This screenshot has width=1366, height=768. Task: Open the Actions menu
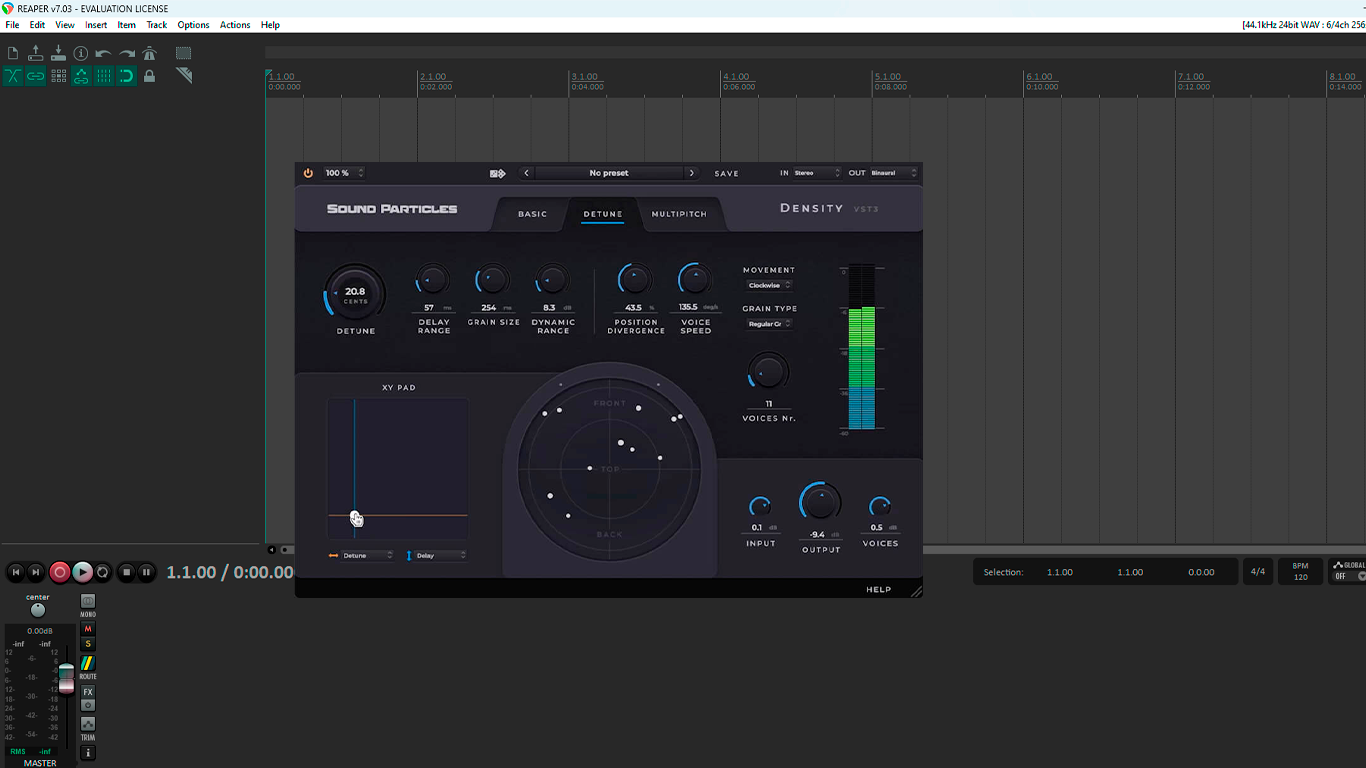[x=235, y=25]
